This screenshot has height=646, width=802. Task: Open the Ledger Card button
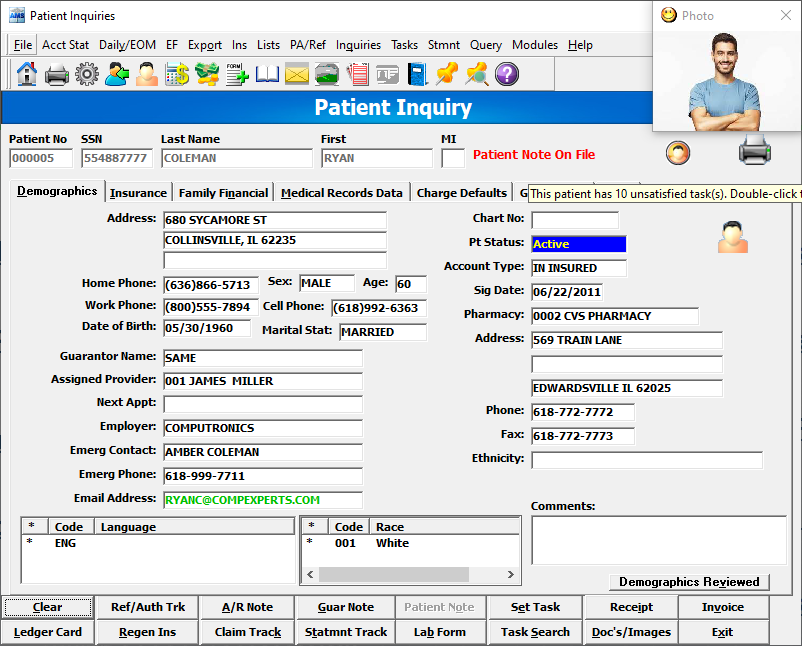coord(48,632)
